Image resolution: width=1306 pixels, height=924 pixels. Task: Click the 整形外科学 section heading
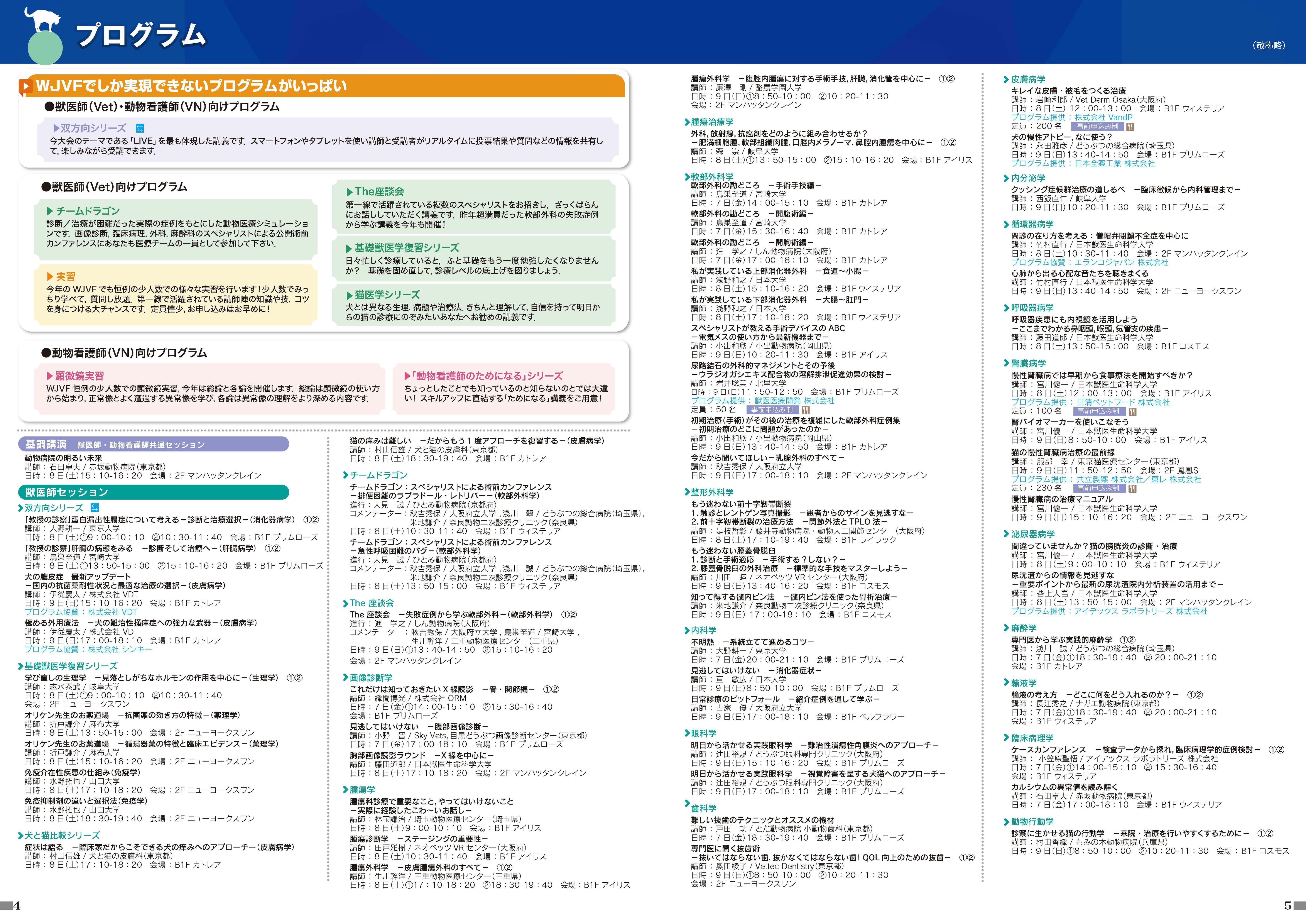pyautogui.click(x=712, y=492)
